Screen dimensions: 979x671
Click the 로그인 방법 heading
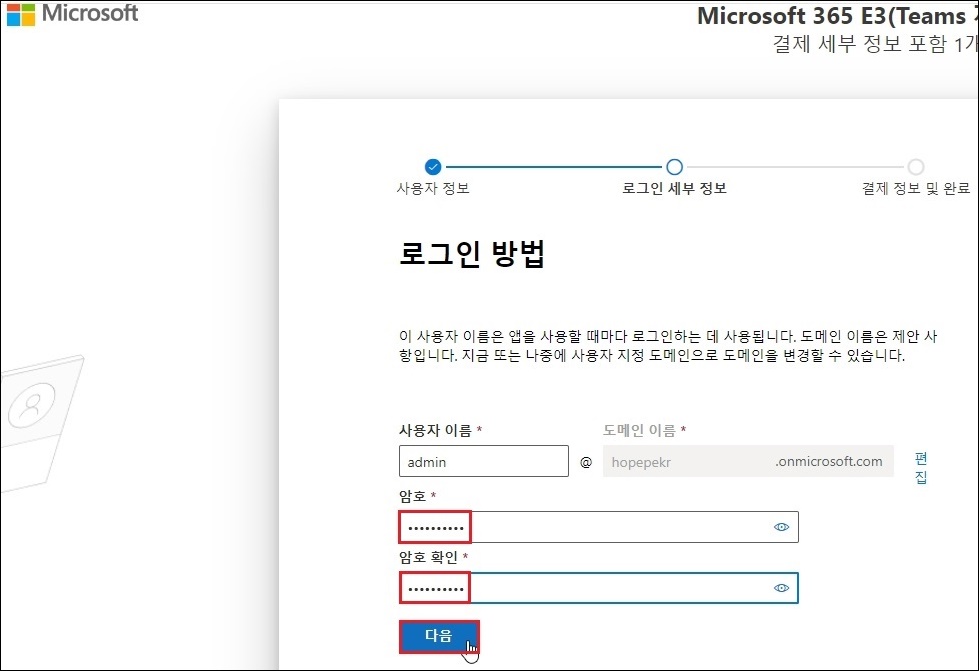point(472,253)
